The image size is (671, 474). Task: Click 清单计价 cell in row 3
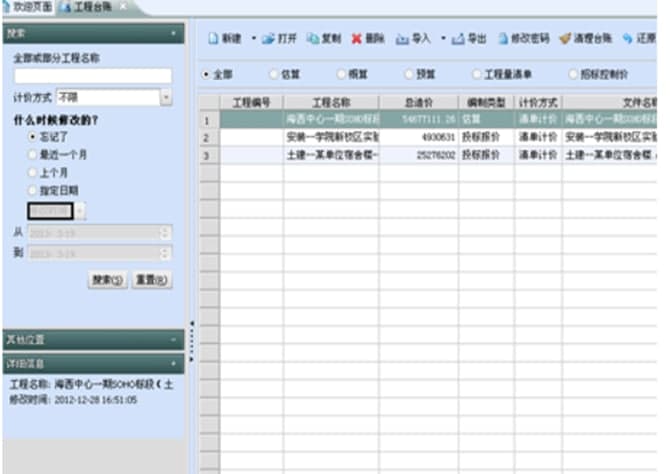538,155
